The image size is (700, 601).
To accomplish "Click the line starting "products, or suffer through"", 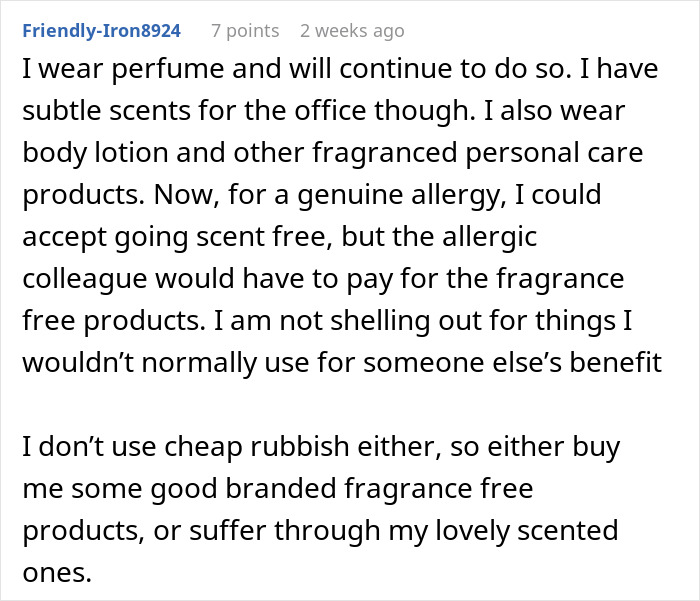I will [x=319, y=528].
